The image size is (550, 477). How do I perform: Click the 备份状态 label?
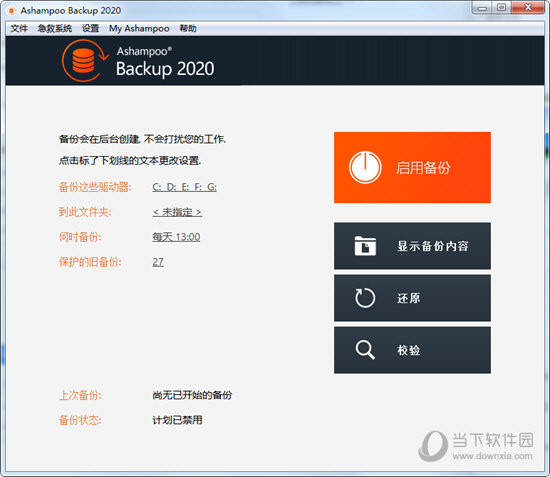(80, 420)
